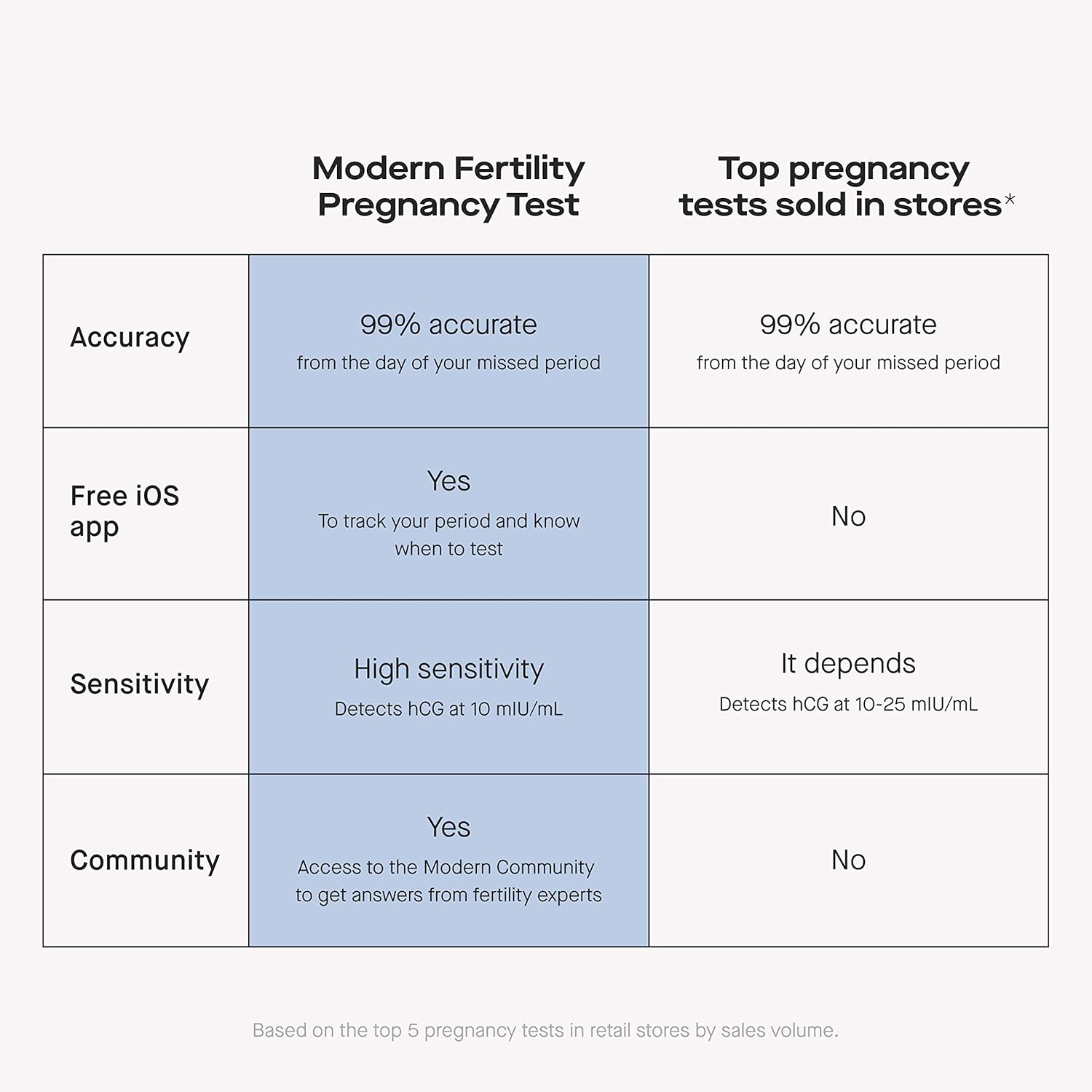This screenshot has width=1092, height=1092.
Task: Click Yes in the Community row
Action: 448,828
